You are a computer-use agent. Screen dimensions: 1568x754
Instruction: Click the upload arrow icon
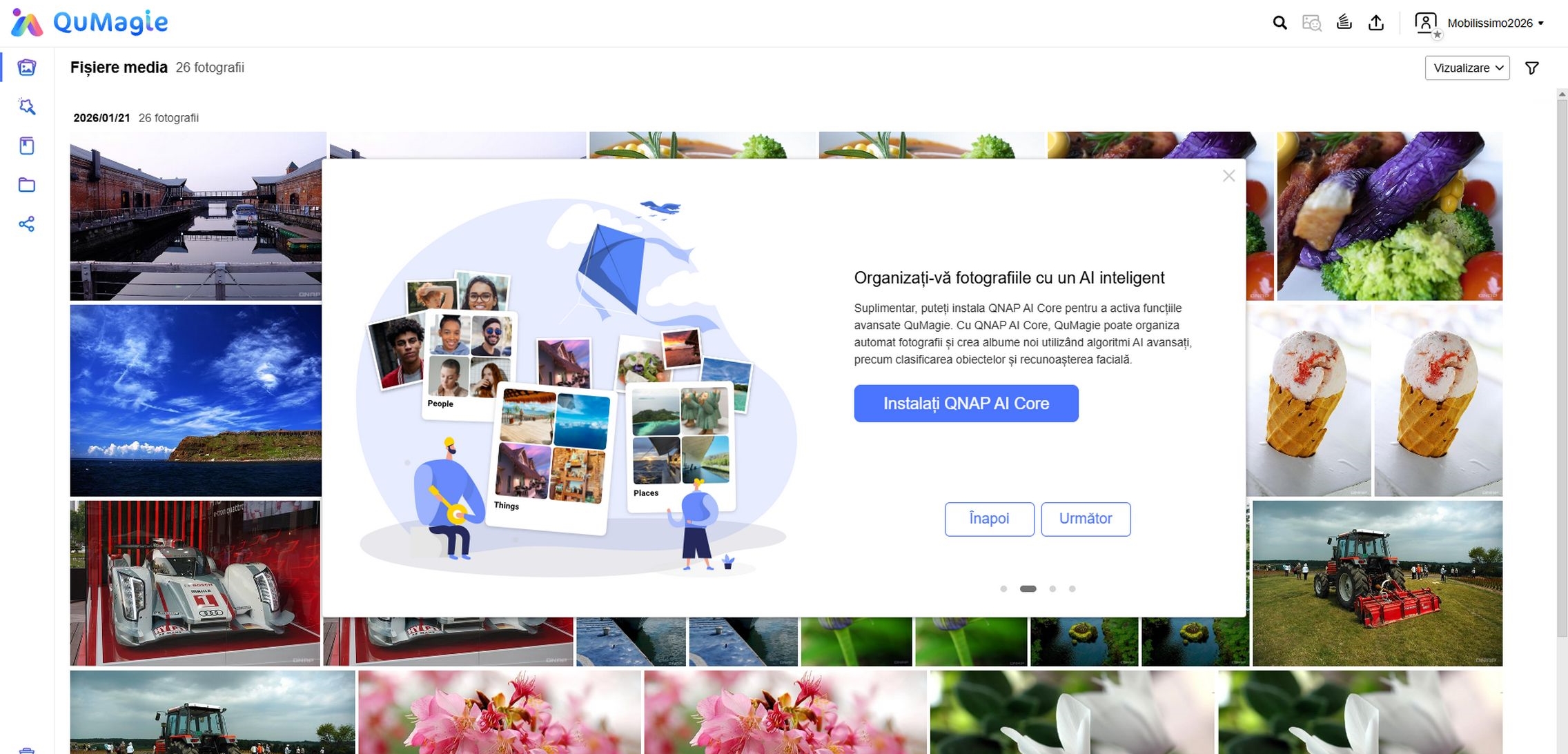[x=1376, y=23]
